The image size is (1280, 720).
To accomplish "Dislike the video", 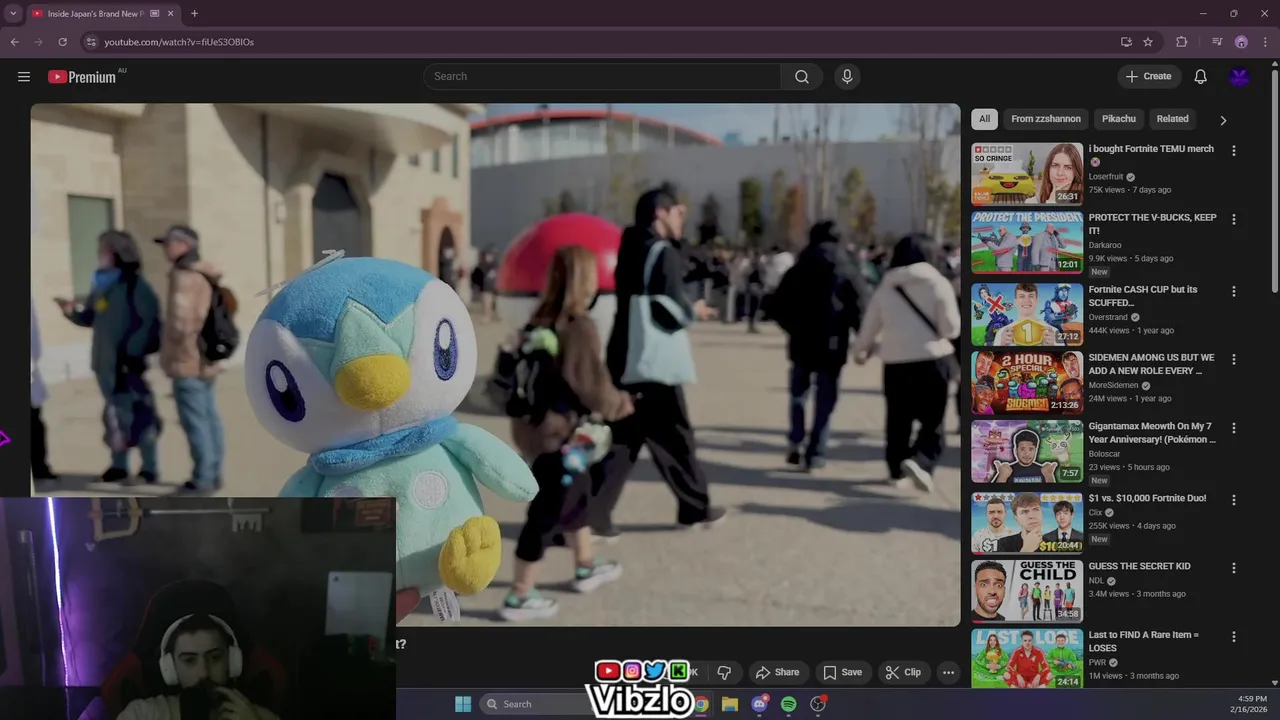I will coord(724,672).
